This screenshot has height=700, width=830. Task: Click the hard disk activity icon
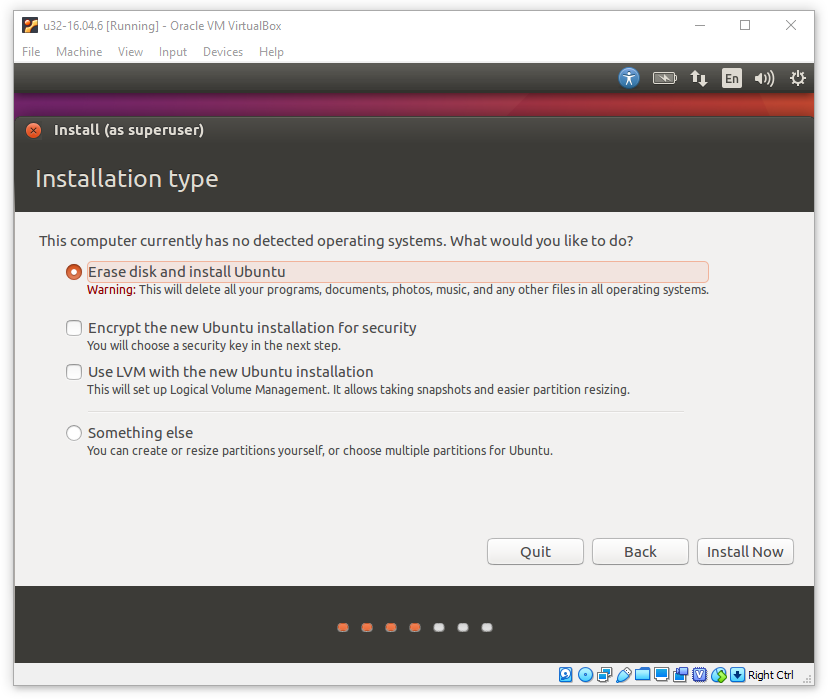click(566, 675)
